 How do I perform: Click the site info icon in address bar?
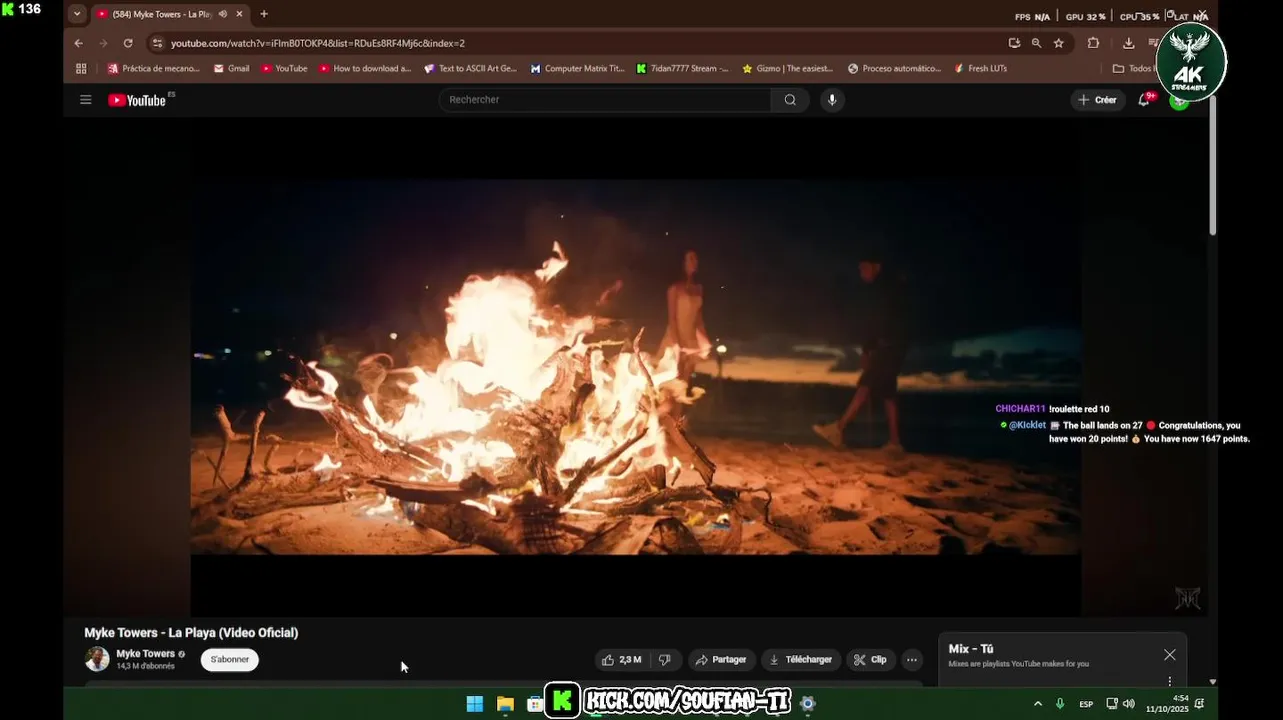click(x=156, y=43)
